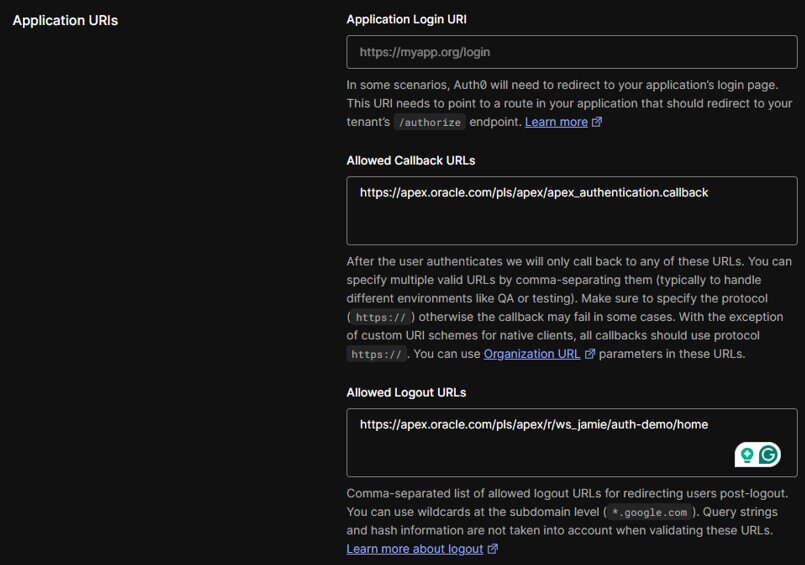The height and width of the screenshot is (565, 805).
Task: Click the Grammarly G icon in logout field
Action: [x=769, y=455]
